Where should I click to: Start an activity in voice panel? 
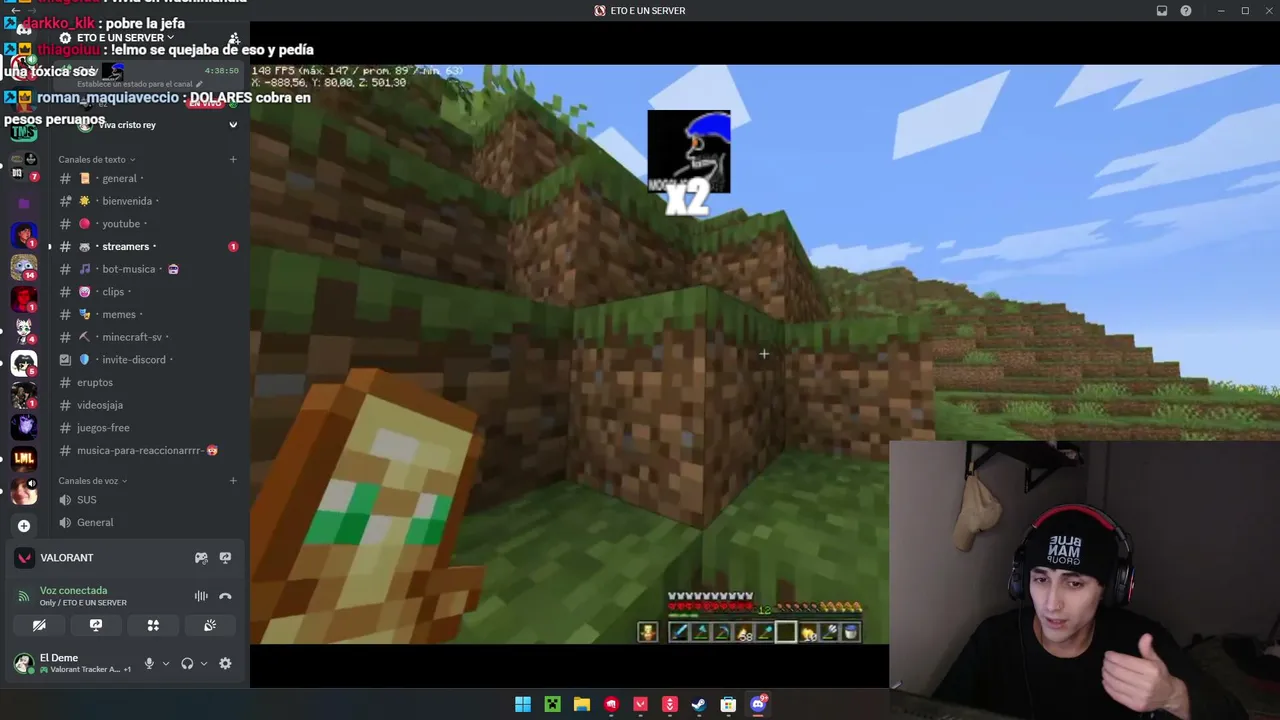click(x=153, y=625)
